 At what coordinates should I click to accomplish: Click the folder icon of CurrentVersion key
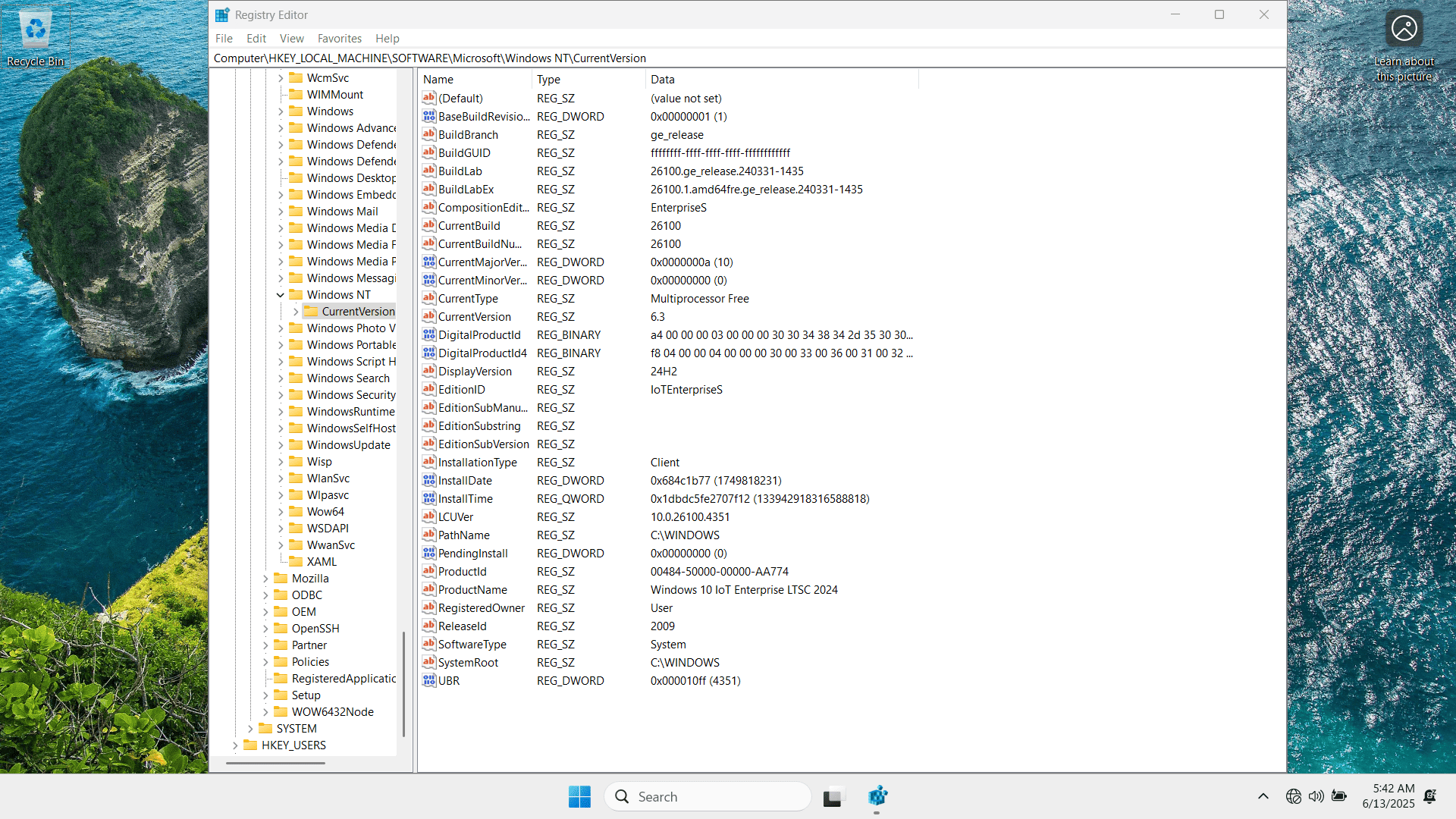point(311,311)
